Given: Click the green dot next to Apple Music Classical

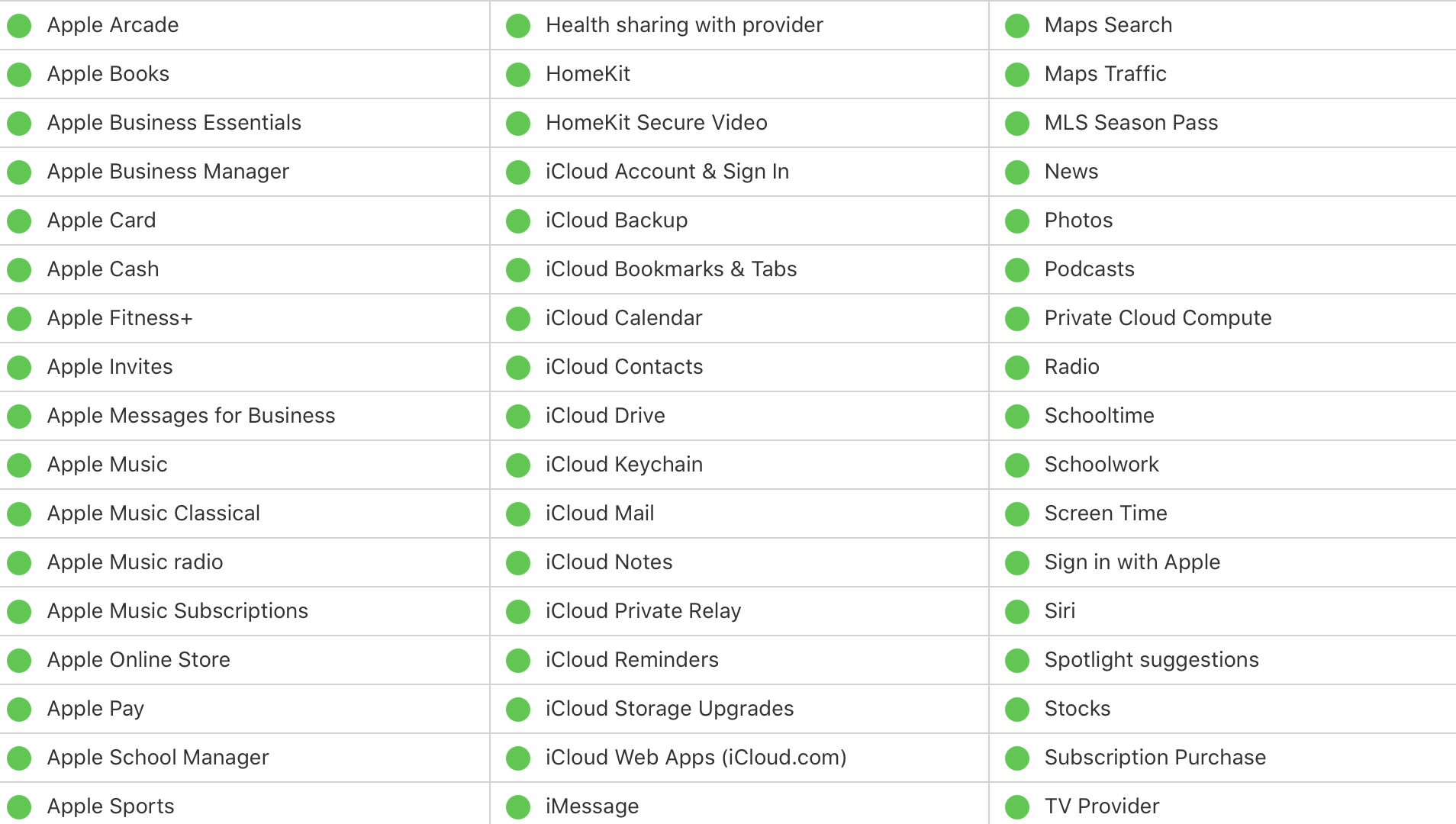Looking at the screenshot, I should [19, 513].
